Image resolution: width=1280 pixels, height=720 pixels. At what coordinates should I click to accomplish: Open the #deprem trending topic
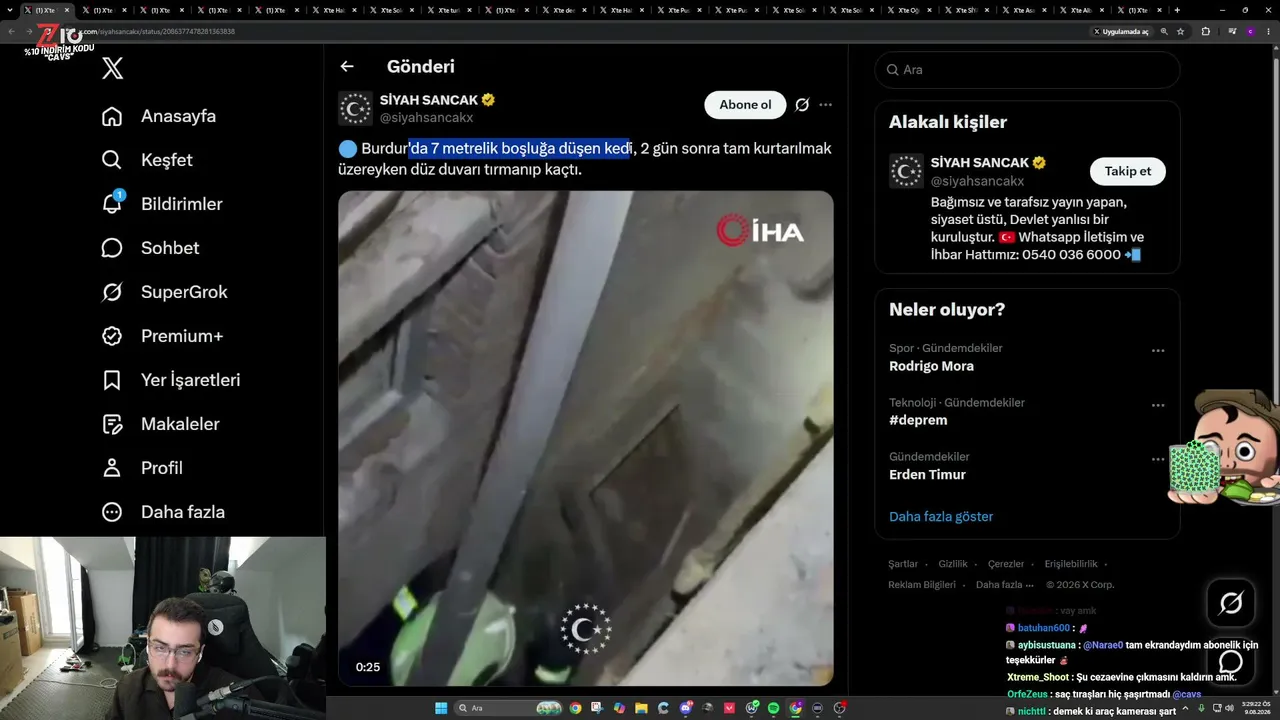918,420
